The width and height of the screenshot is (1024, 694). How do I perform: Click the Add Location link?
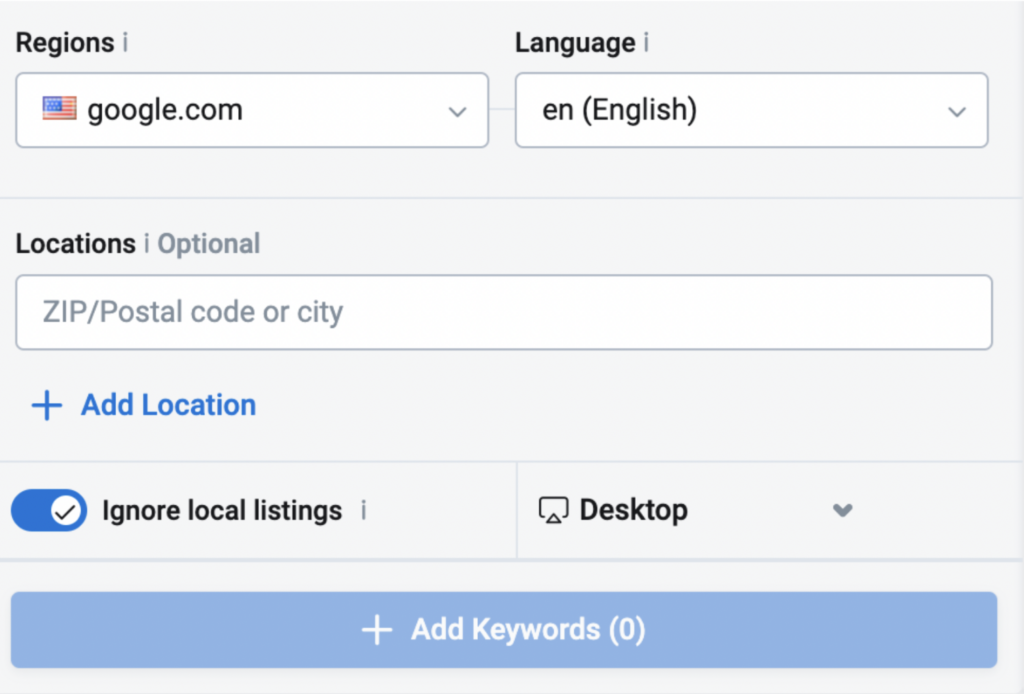pyautogui.click(x=167, y=405)
